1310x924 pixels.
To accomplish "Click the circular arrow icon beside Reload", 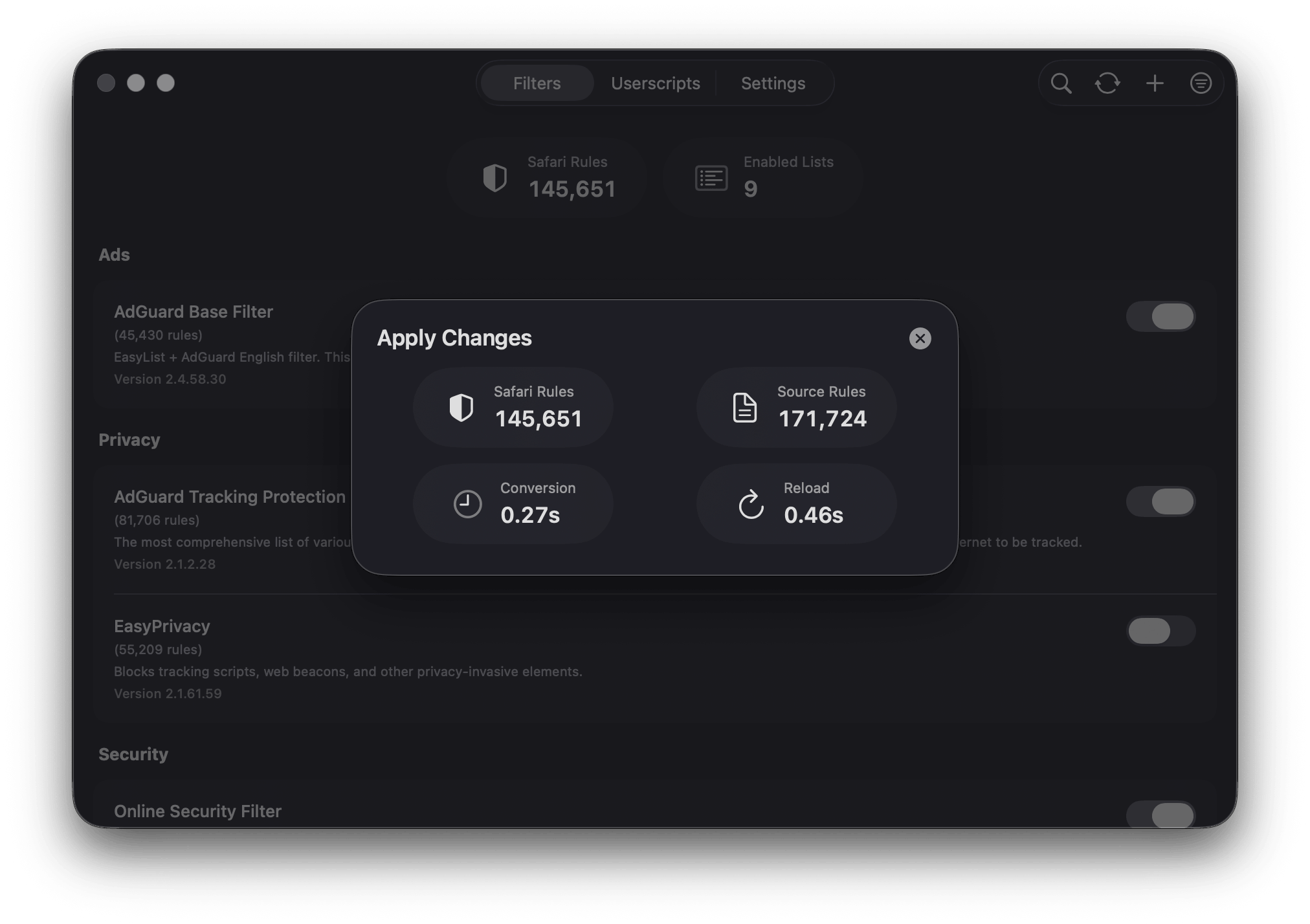I will click(751, 504).
